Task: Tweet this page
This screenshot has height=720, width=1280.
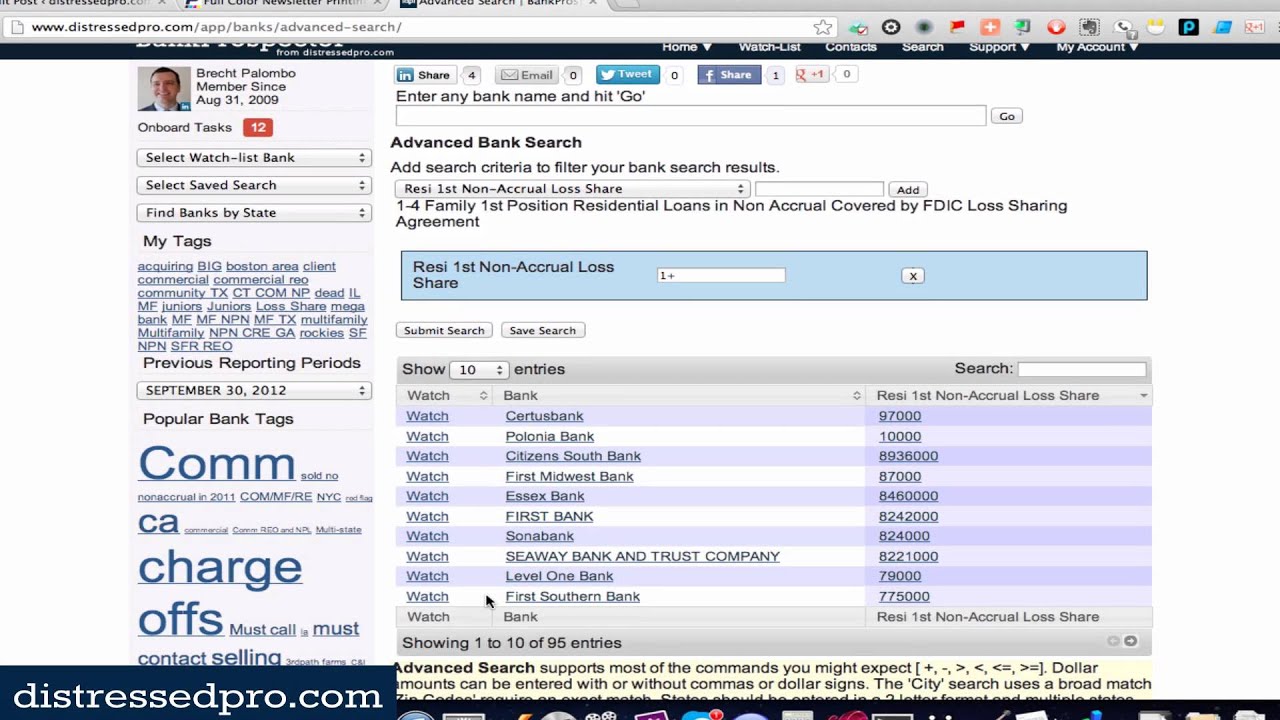Action: pos(627,74)
